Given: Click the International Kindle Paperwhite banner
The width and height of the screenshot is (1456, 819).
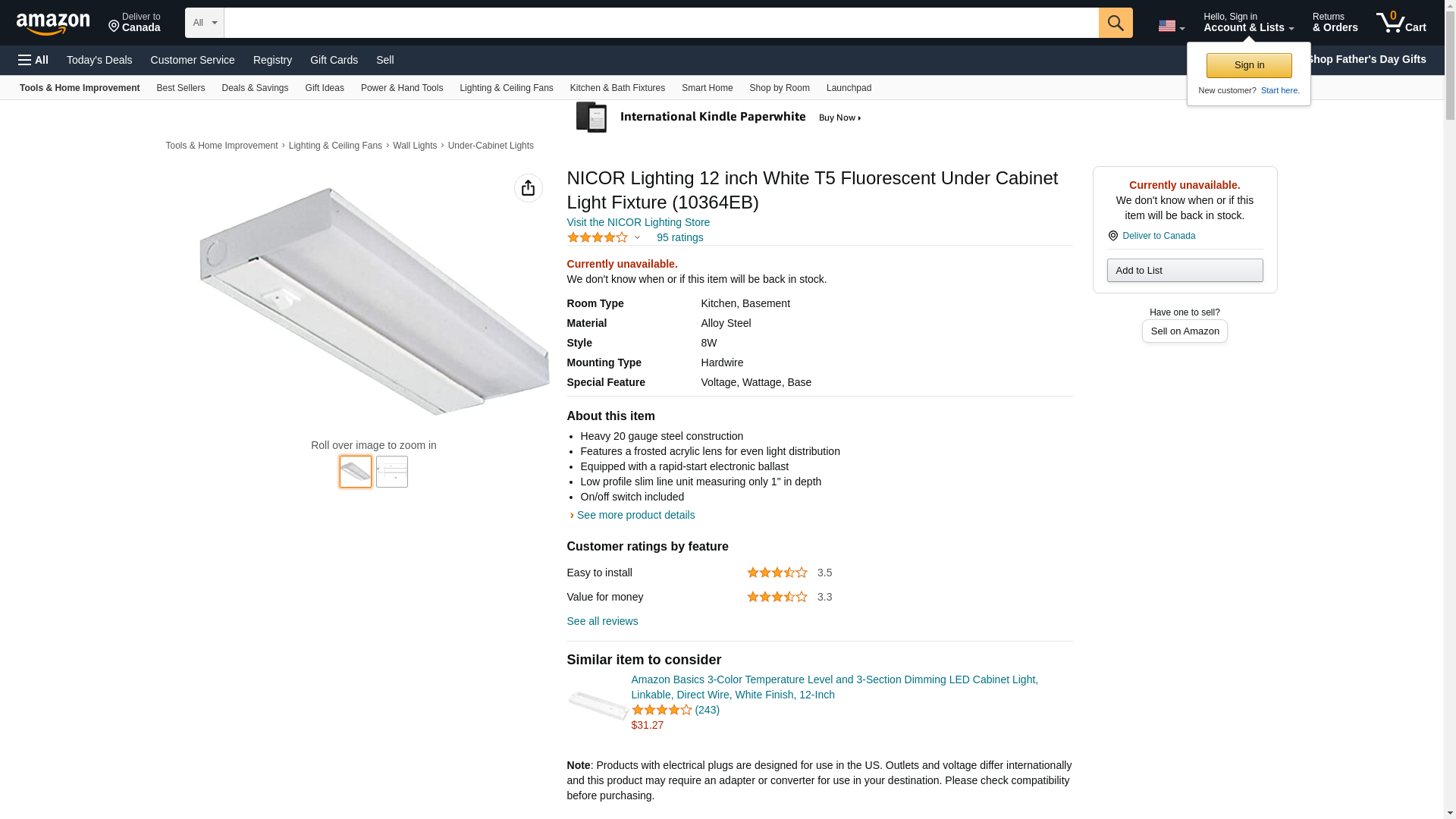Looking at the screenshot, I should [x=719, y=118].
